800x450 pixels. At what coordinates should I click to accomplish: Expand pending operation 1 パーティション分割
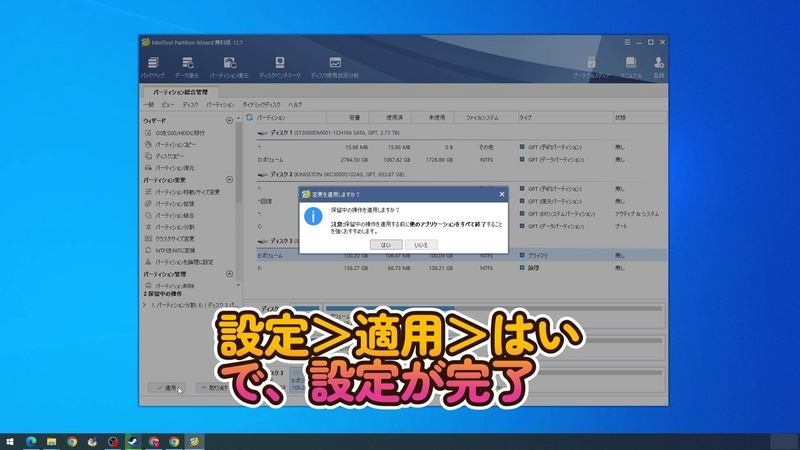click(x=145, y=305)
